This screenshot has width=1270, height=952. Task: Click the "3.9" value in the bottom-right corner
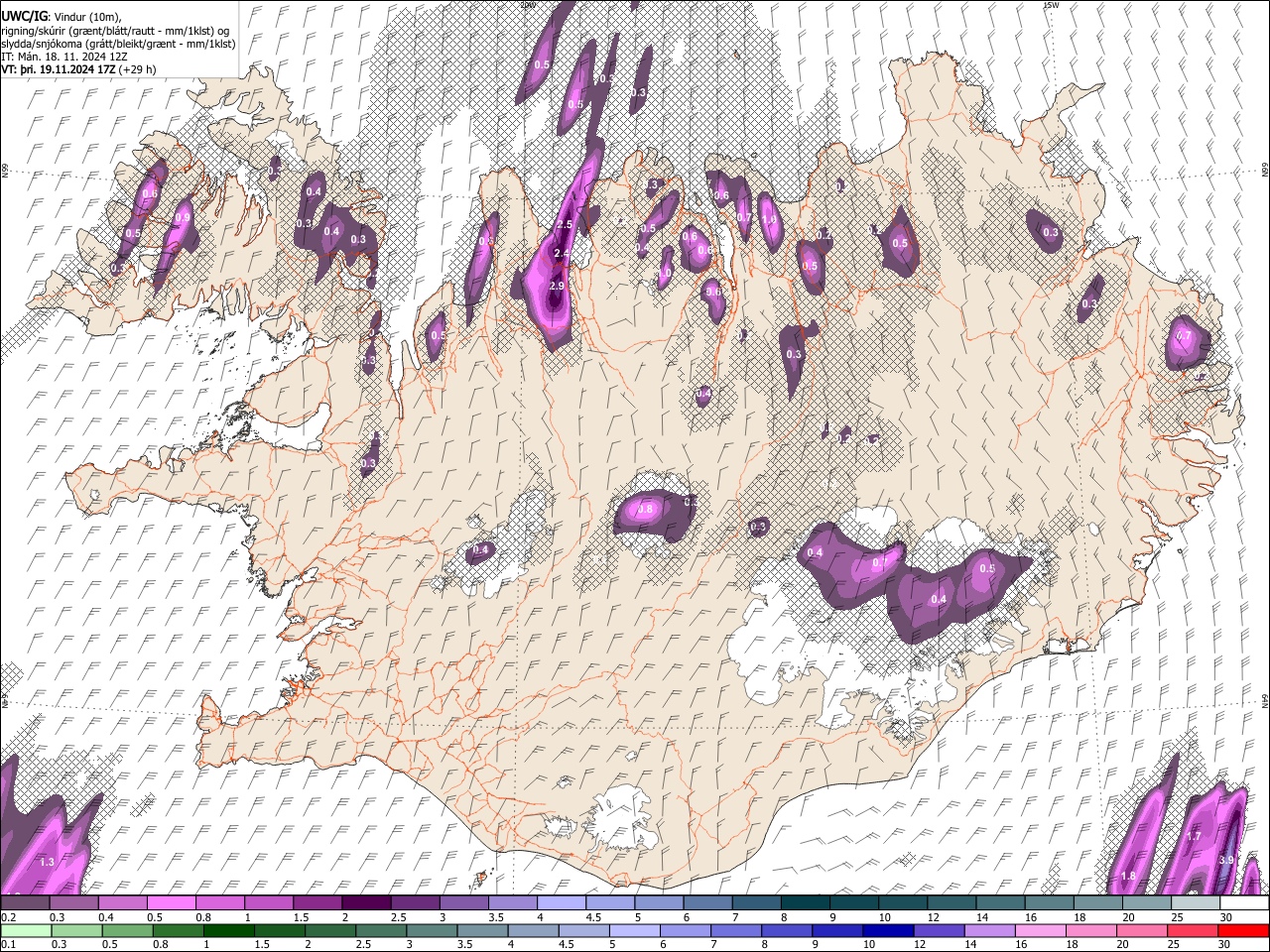pyautogui.click(x=1226, y=860)
